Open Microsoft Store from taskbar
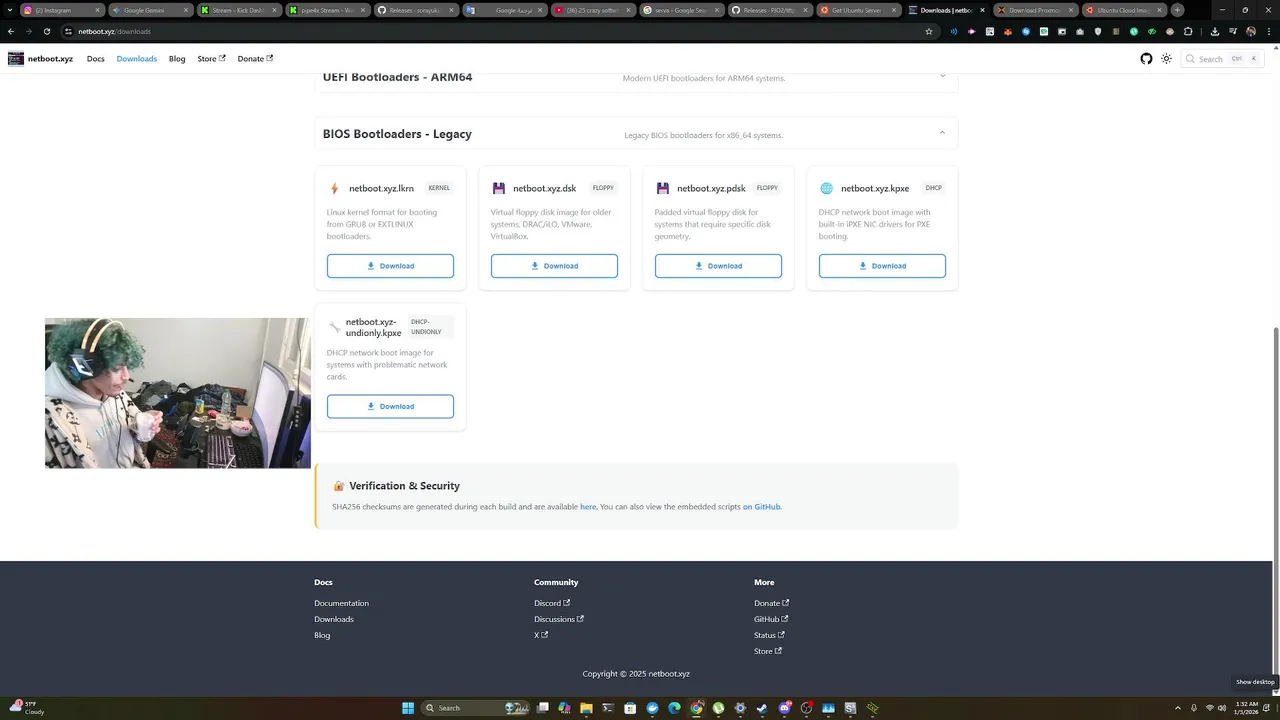Image resolution: width=1280 pixels, height=720 pixels. [630, 708]
